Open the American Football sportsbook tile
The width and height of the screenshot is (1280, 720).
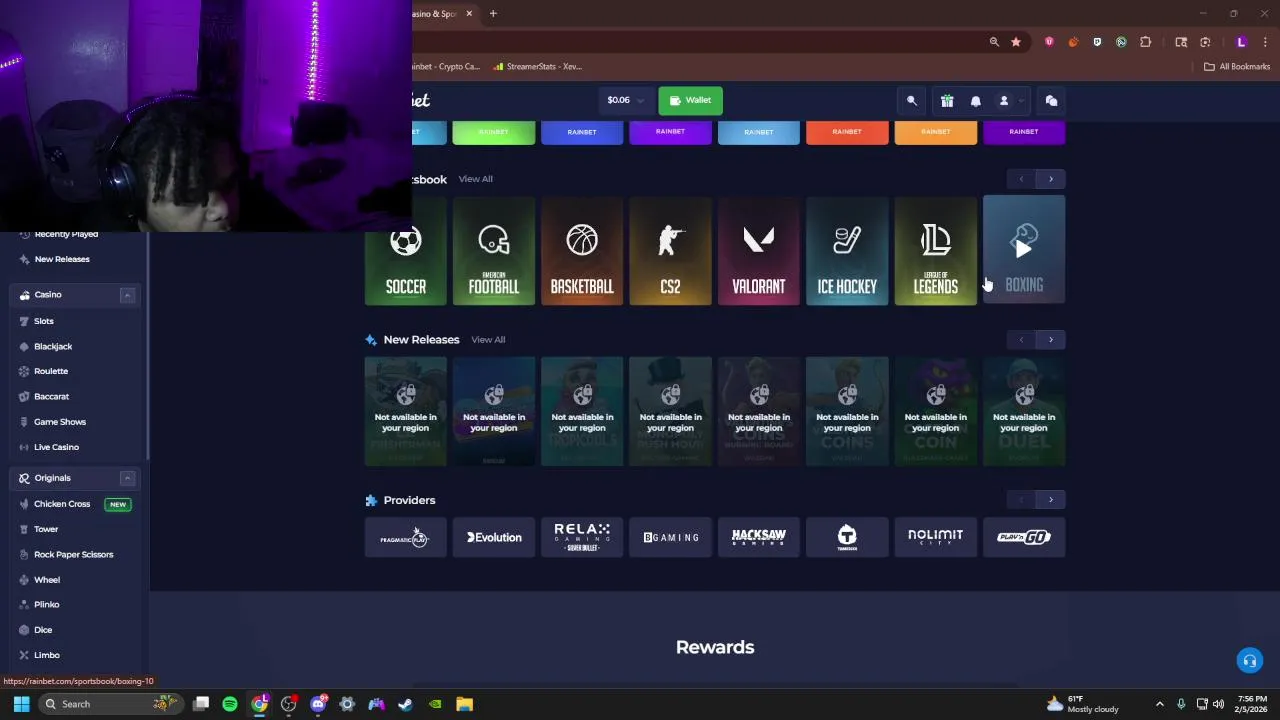494,251
